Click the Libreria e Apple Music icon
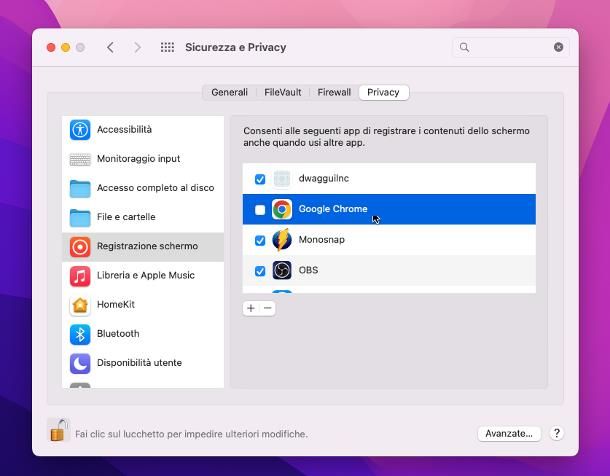 tap(80, 276)
